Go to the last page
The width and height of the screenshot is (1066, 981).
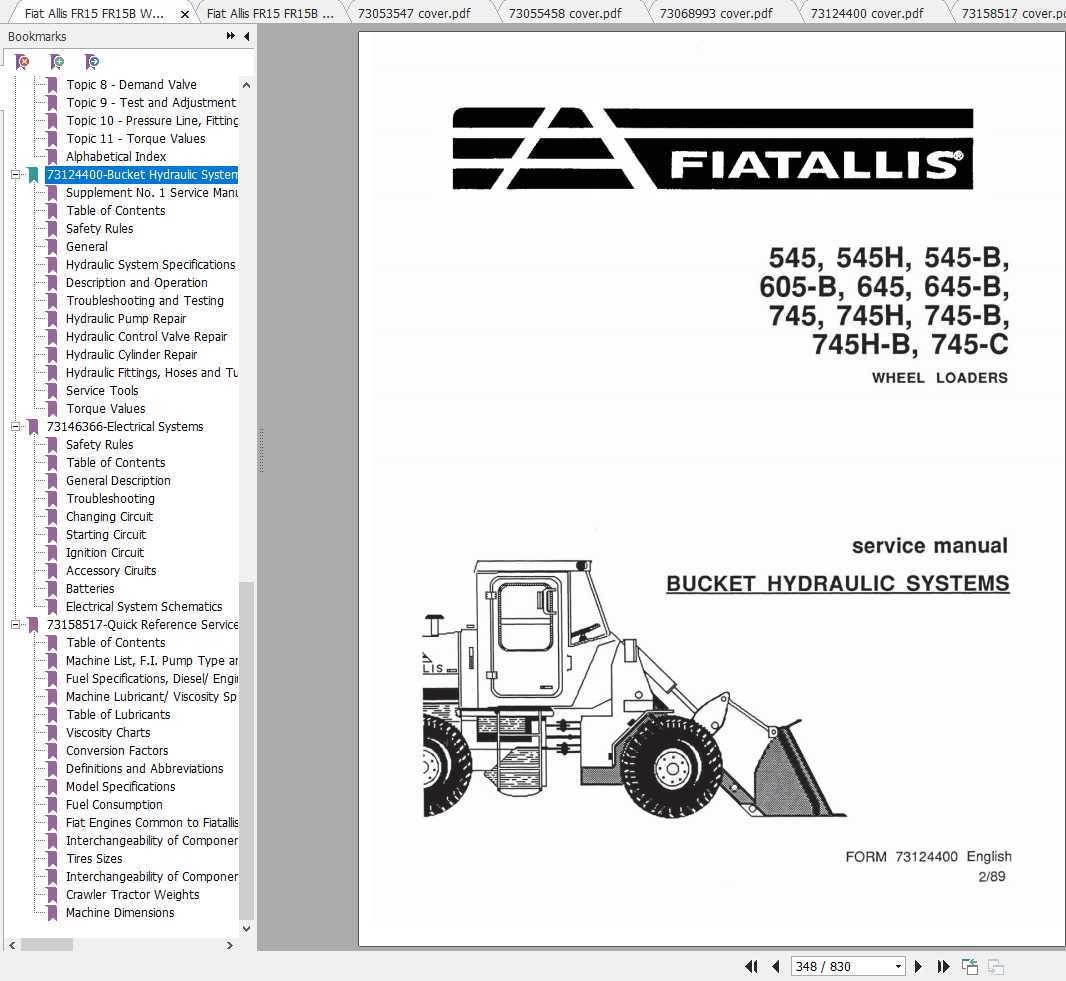(943, 966)
